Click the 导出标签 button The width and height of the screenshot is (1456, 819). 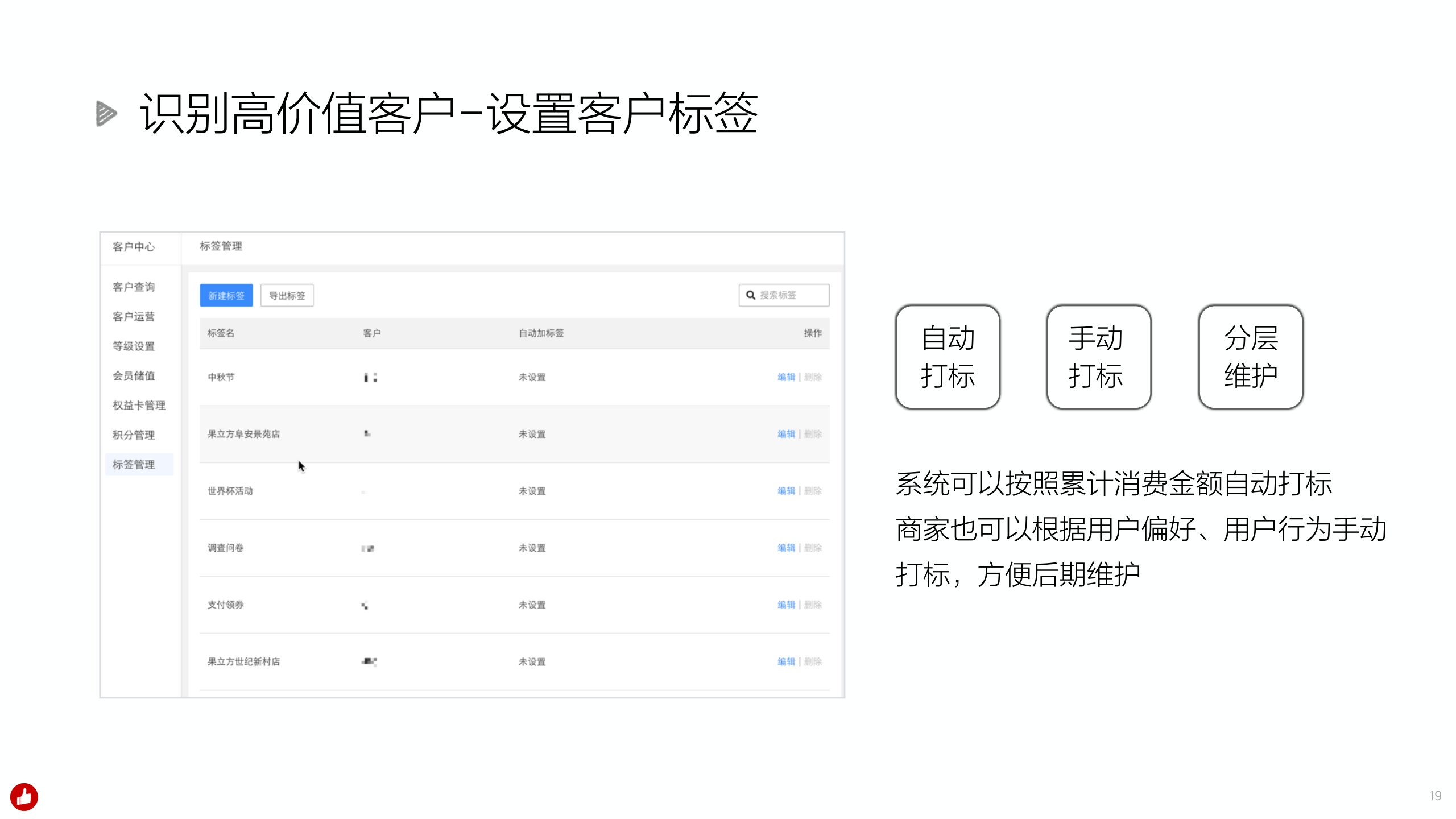coord(287,295)
